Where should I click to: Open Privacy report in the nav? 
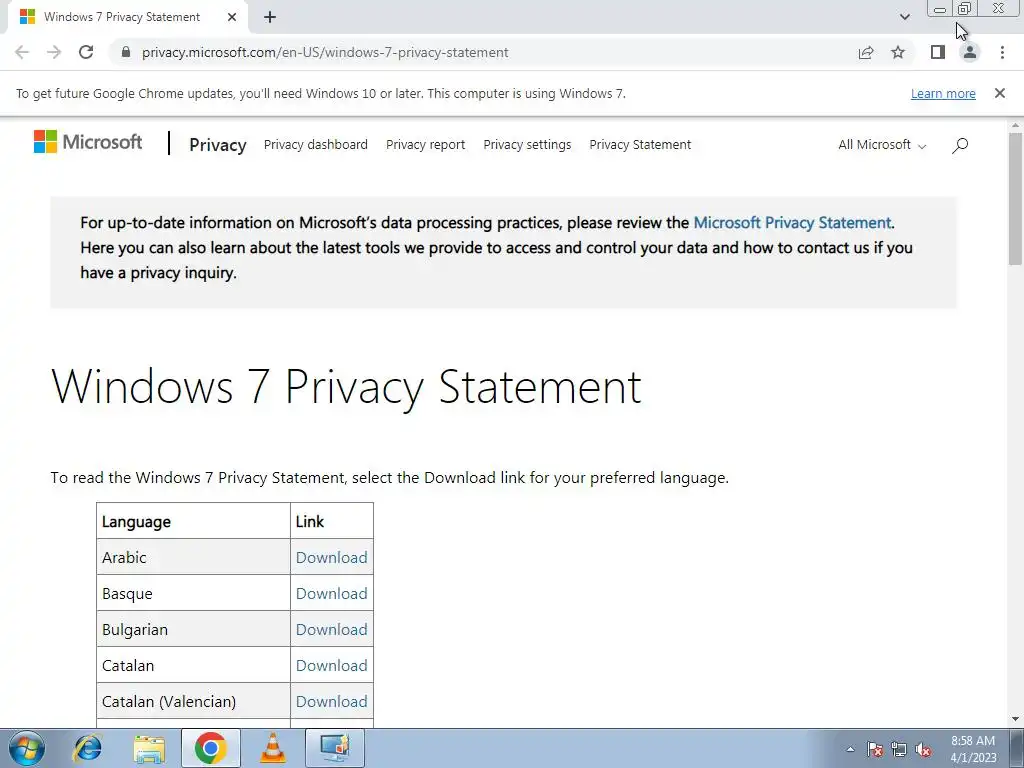(425, 145)
